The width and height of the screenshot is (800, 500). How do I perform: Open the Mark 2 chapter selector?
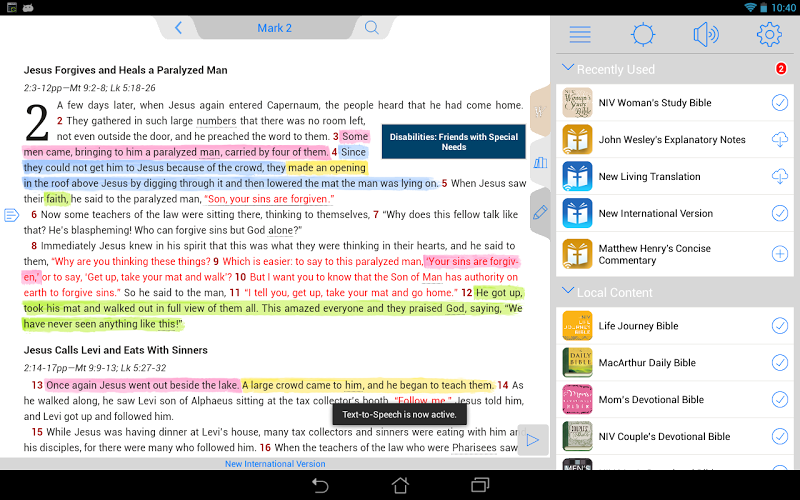pos(274,28)
